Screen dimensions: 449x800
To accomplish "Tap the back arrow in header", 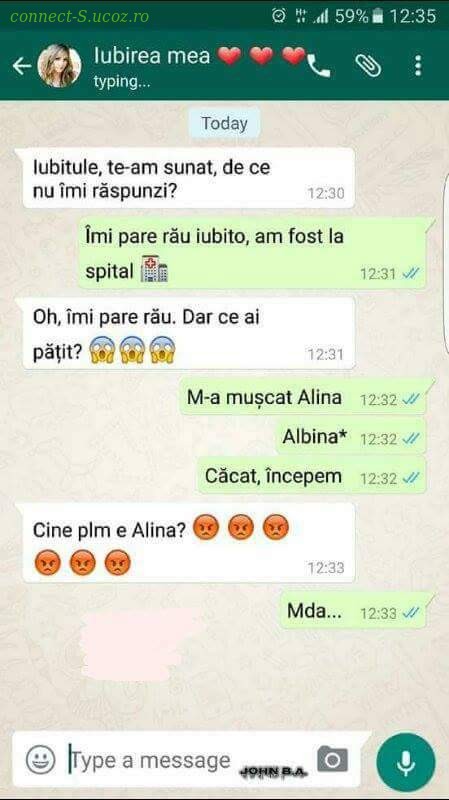I will click(21, 66).
